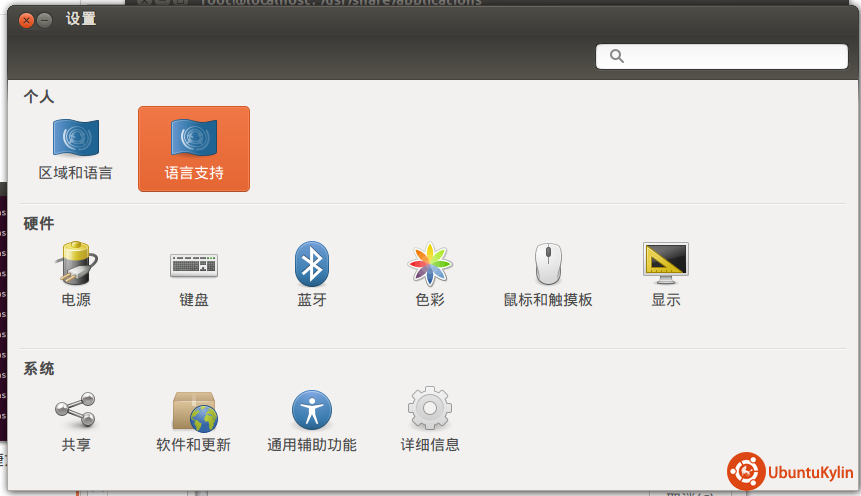Click the magnifier icon in search box

click(x=616, y=56)
